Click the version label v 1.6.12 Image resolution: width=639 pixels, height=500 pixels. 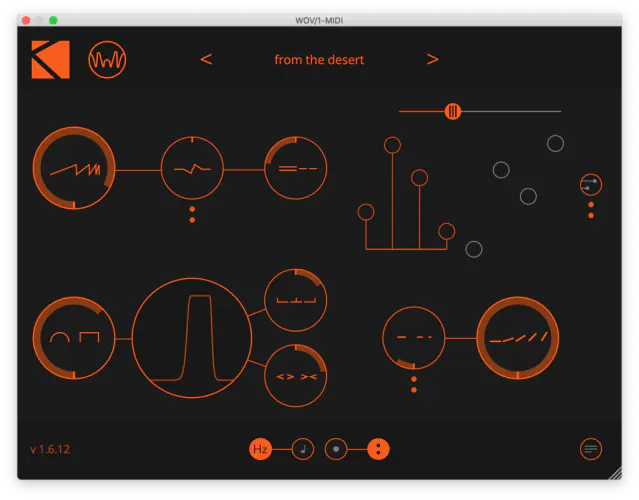[x=50, y=449]
